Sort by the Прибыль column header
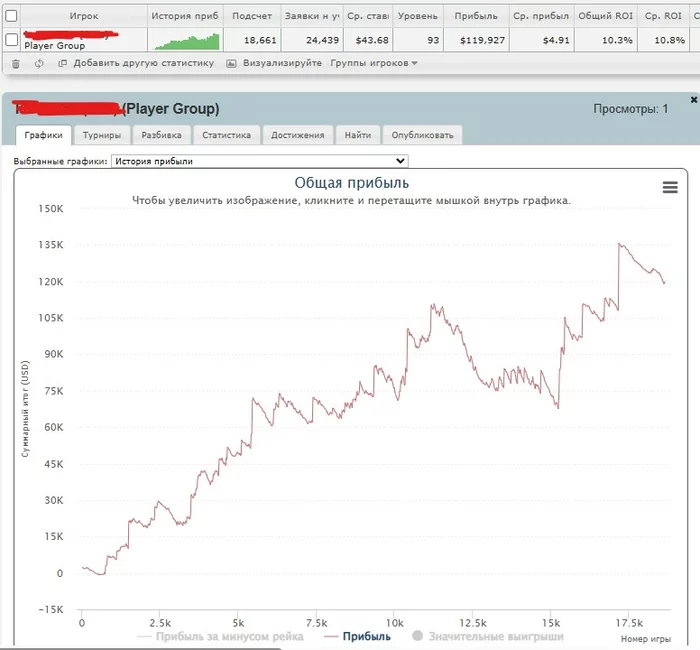 (476, 16)
